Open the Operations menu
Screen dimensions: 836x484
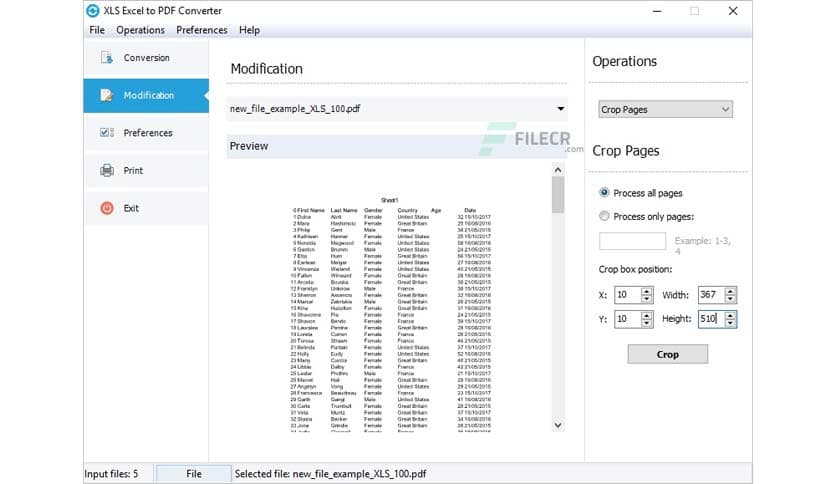point(140,30)
